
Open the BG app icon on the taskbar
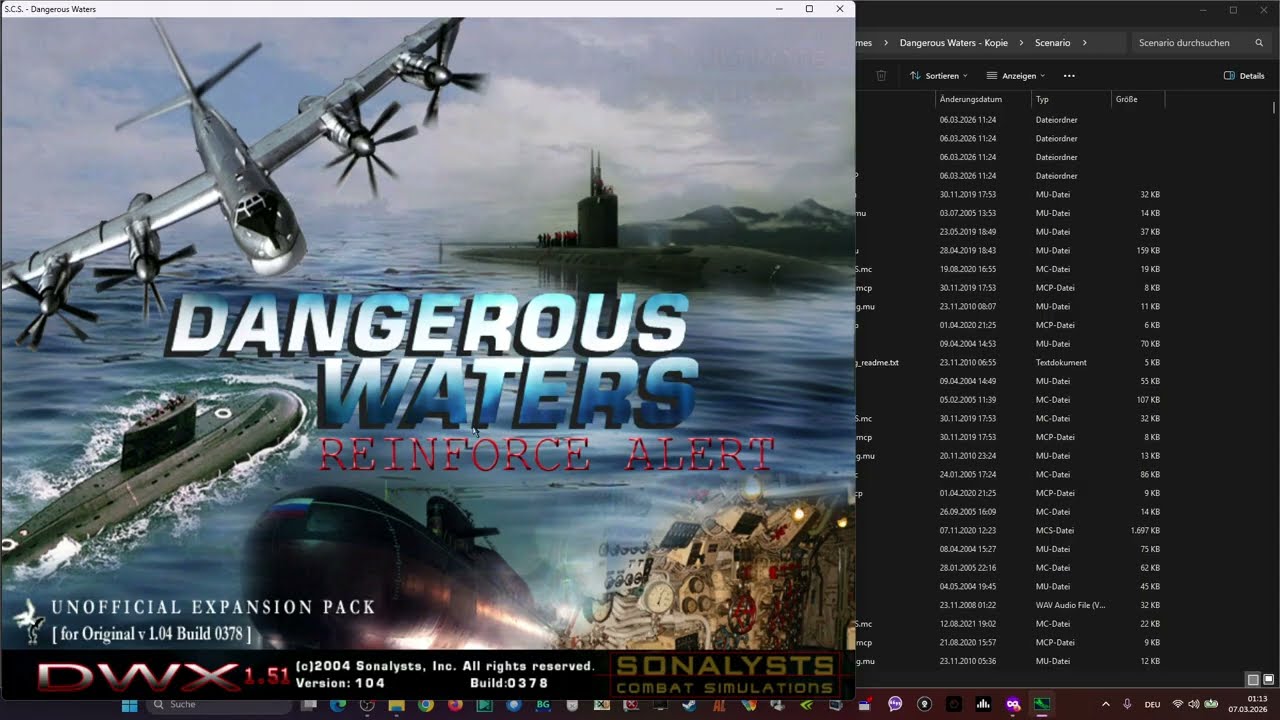click(543, 705)
